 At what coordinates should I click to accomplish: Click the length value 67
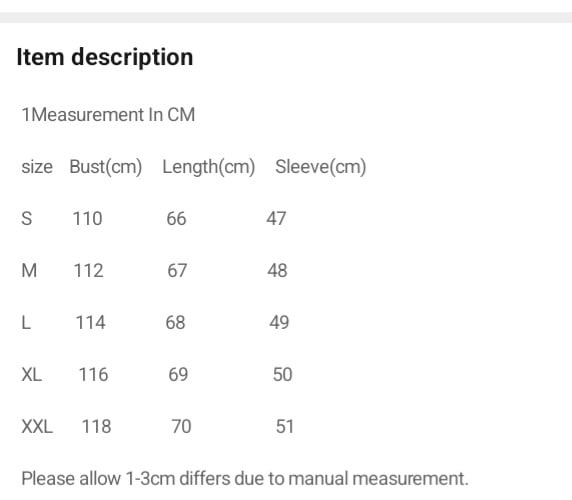[x=177, y=271]
